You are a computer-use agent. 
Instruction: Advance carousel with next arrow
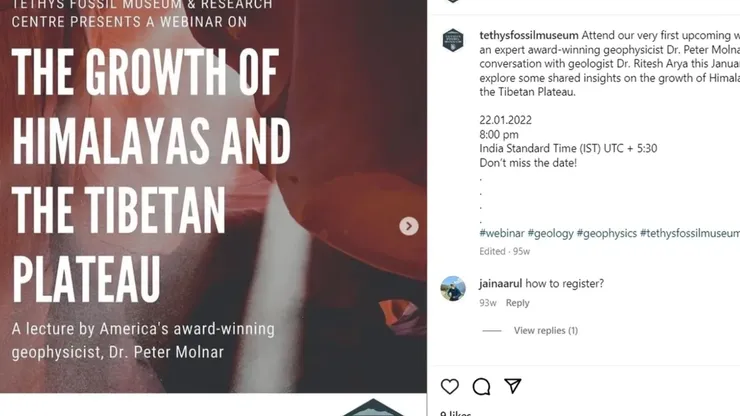(409, 226)
